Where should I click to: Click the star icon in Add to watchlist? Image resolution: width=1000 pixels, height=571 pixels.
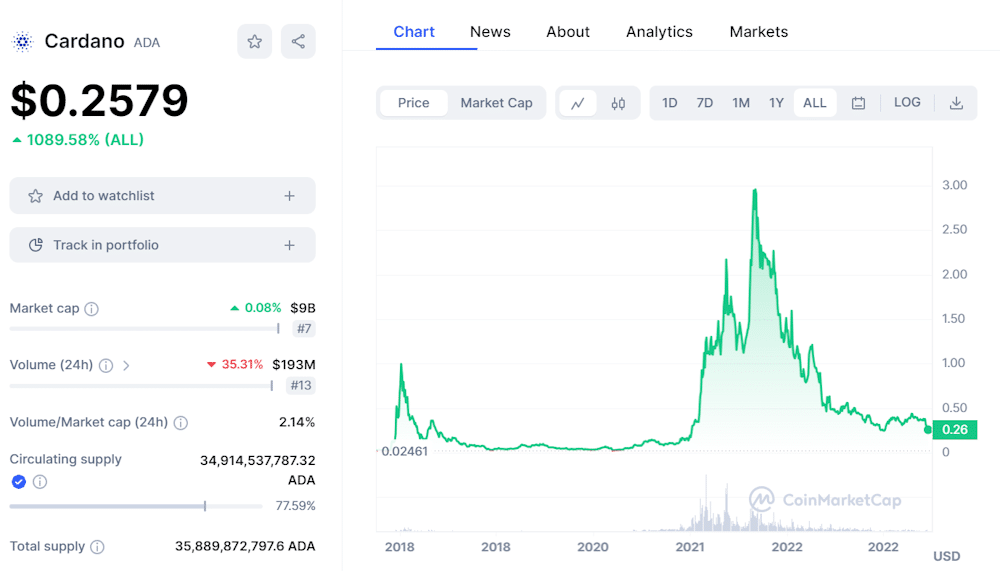(36, 196)
